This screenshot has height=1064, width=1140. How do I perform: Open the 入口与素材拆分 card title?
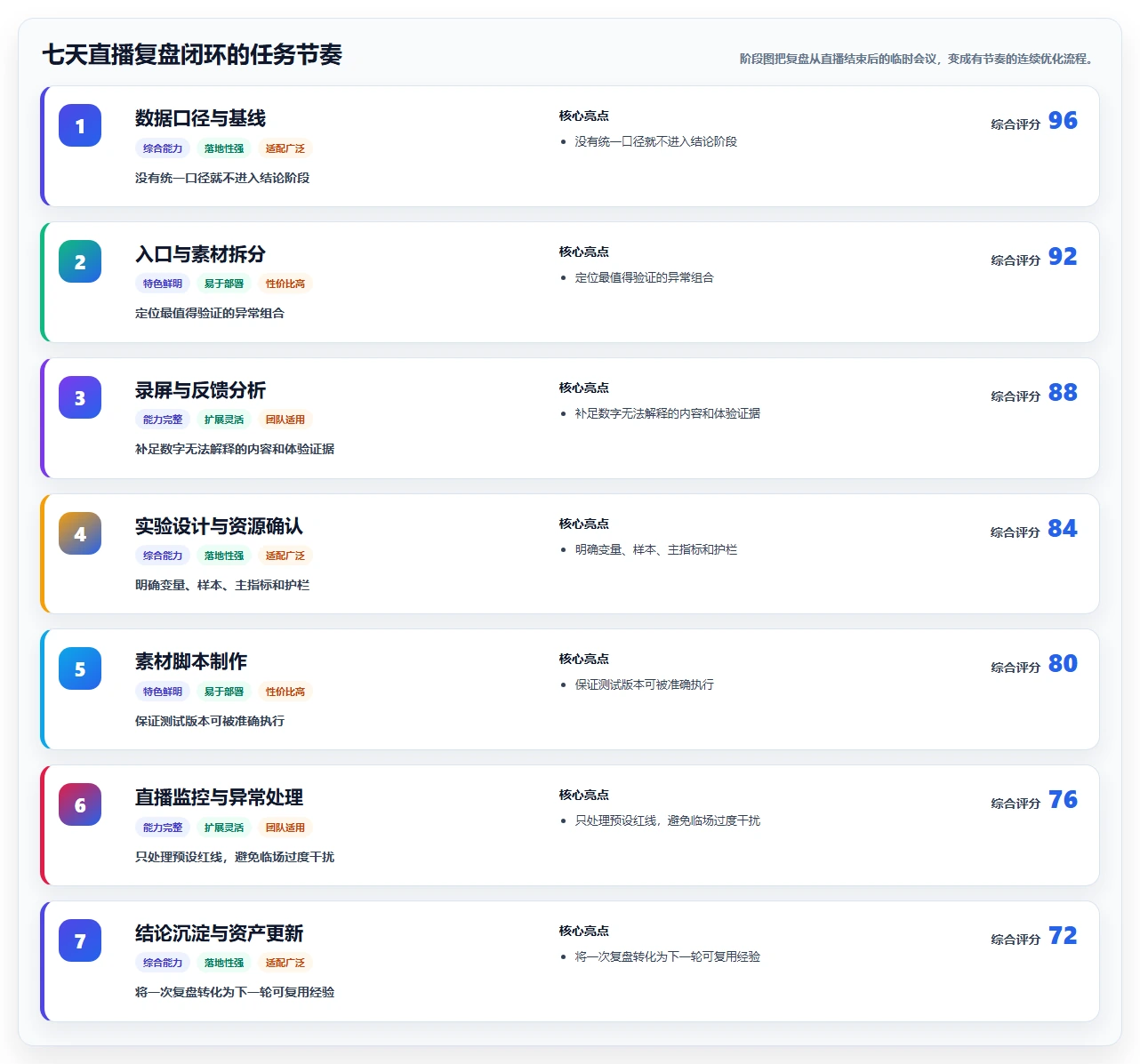coord(200,254)
